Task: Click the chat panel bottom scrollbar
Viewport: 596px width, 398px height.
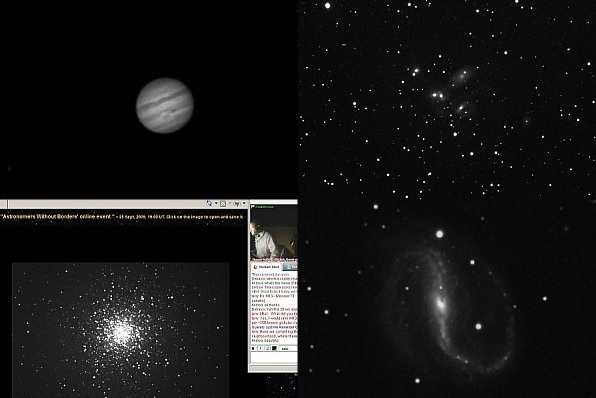Action: [274, 368]
